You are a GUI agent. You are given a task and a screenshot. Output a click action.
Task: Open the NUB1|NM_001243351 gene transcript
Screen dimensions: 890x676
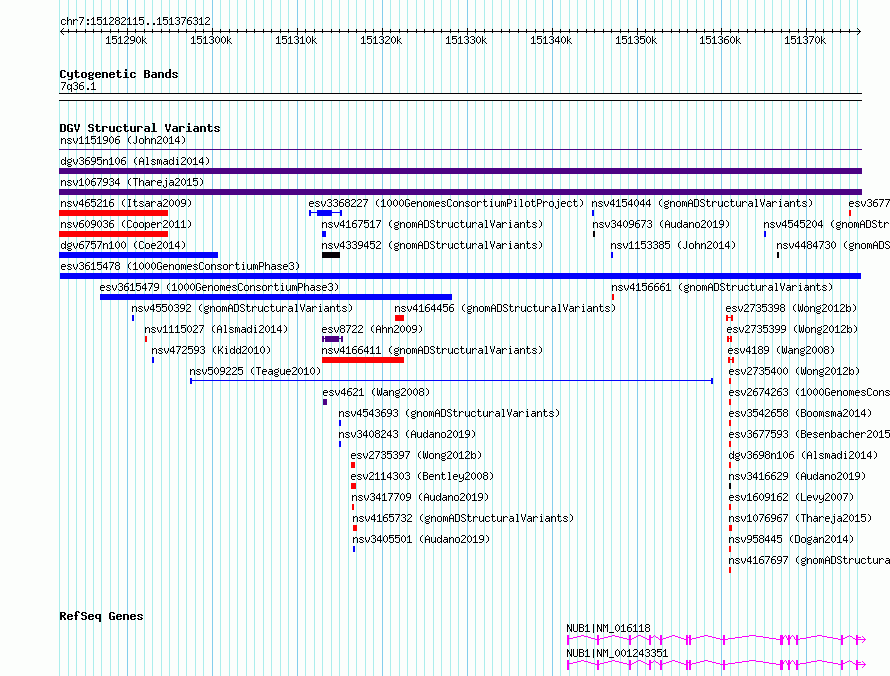pos(716,665)
